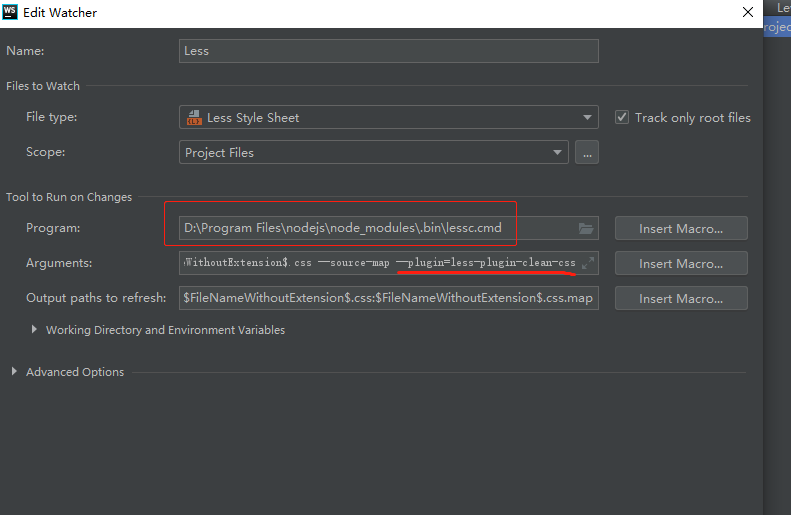Click the Tool to Run on Changes heading

pyautogui.click(x=69, y=197)
